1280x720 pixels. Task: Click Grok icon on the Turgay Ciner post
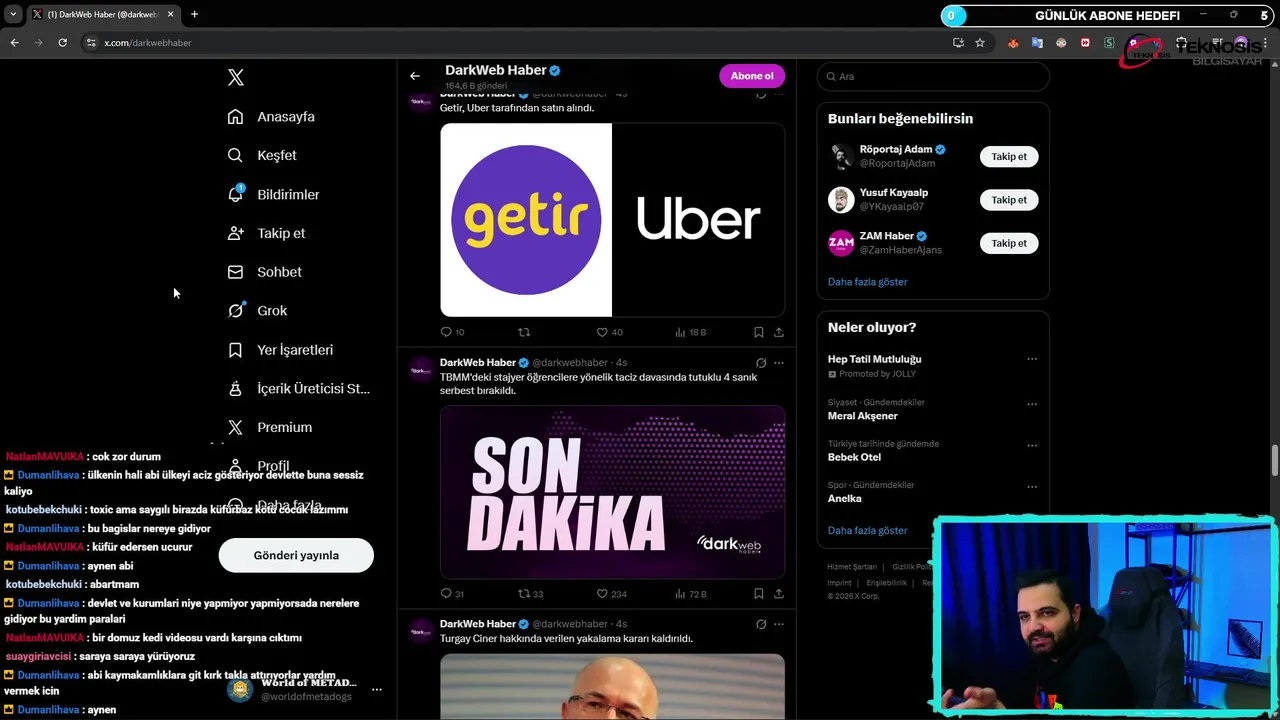[761, 624]
